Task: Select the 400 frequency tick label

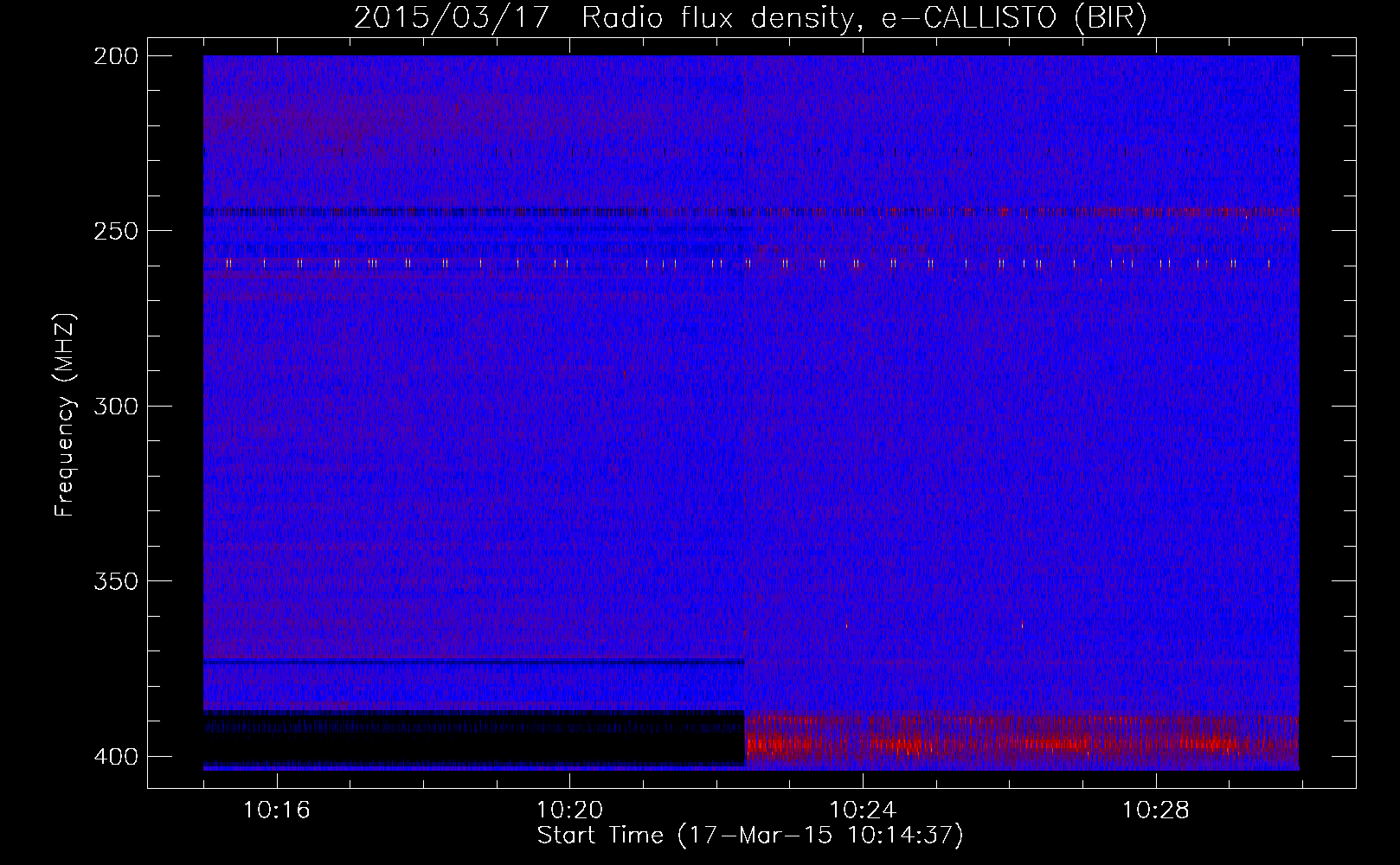Action: tap(116, 756)
